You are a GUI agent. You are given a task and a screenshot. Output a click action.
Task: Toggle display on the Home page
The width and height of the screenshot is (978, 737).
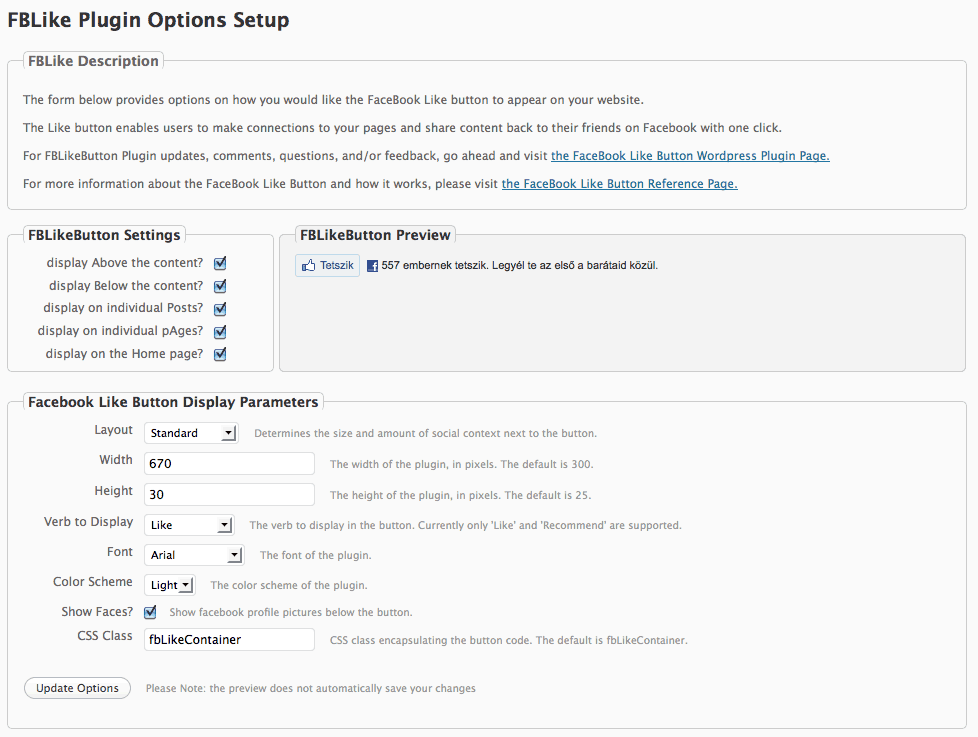click(220, 354)
